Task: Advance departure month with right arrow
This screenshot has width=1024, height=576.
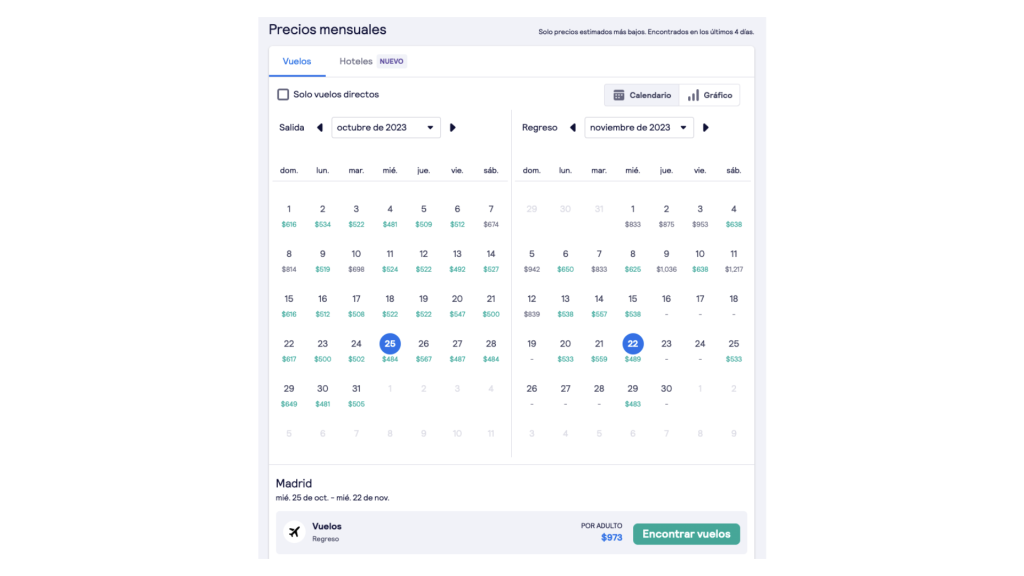Action: [x=453, y=127]
